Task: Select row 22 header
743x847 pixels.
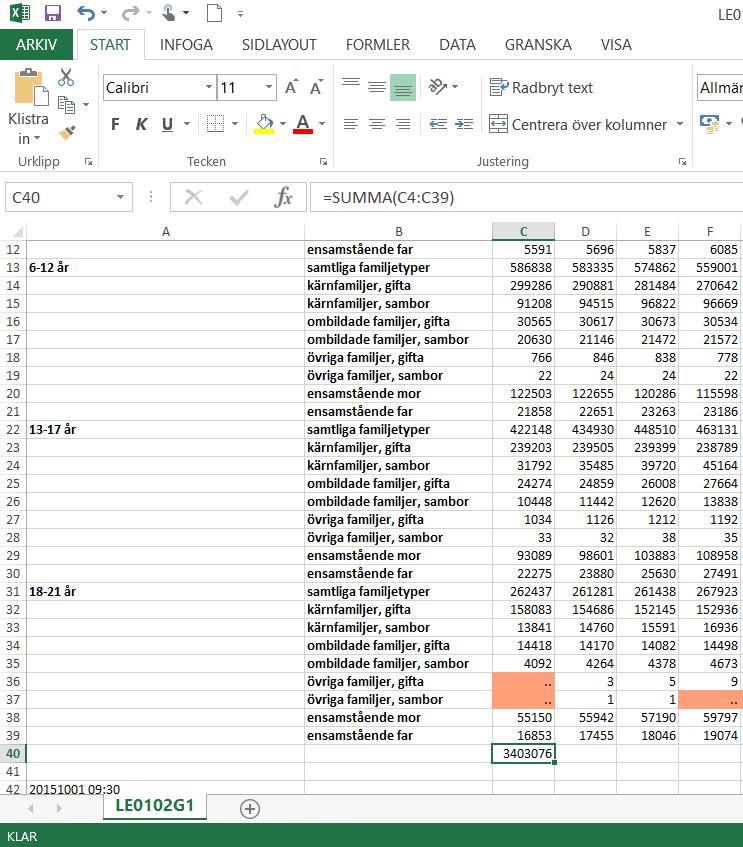Action: click(x=13, y=429)
